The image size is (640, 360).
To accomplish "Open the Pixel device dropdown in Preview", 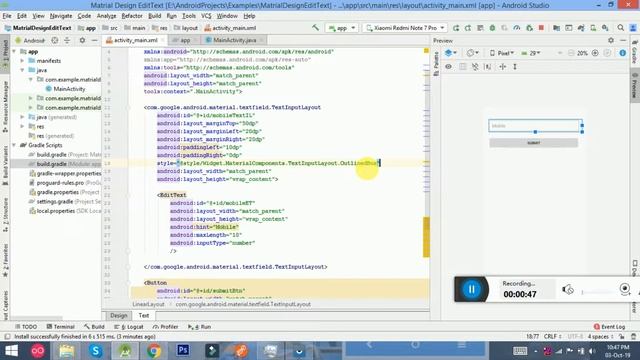I will pos(502,53).
